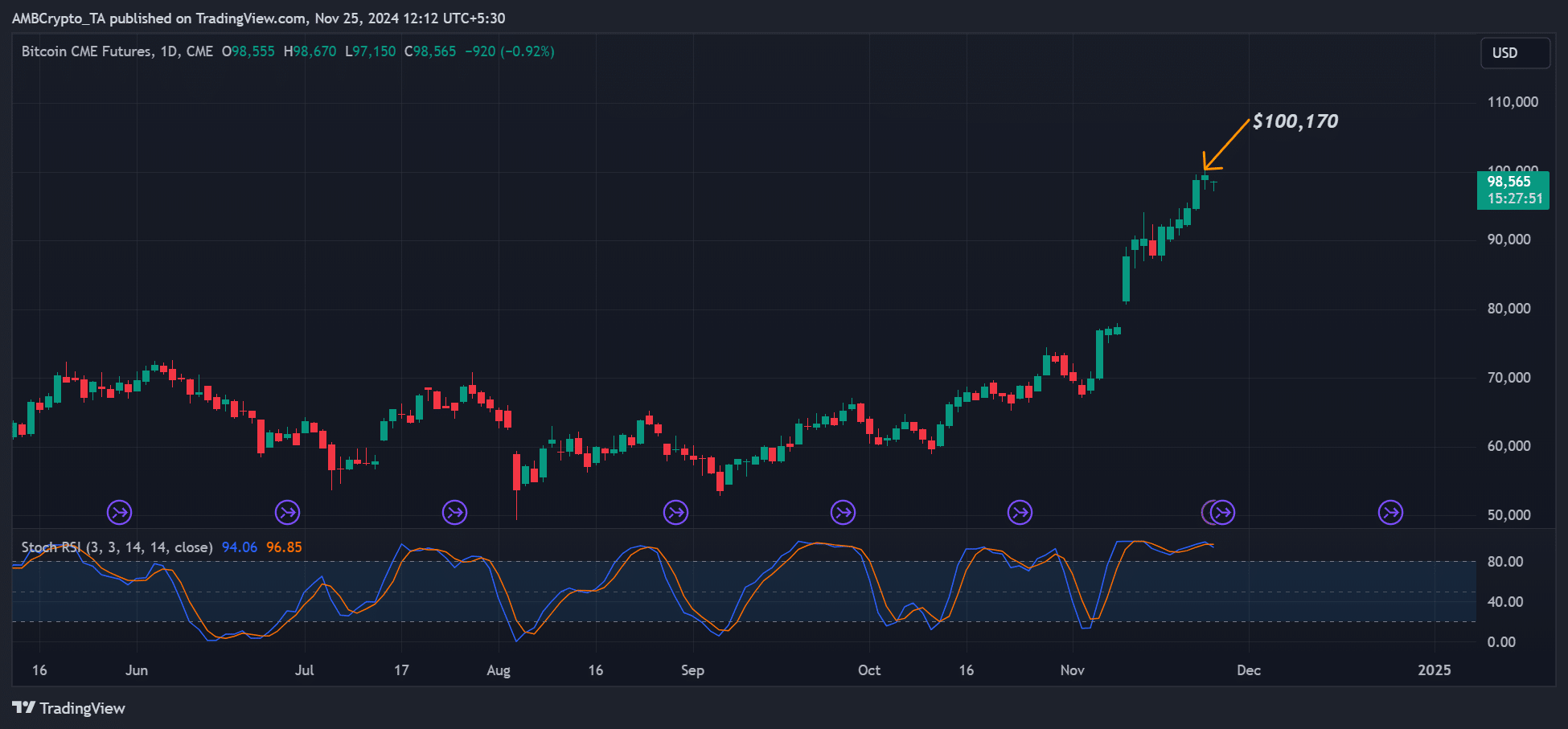Click the late-October futures rollover event marker
Viewport: 1568px width, 729px height.
click(x=1020, y=512)
